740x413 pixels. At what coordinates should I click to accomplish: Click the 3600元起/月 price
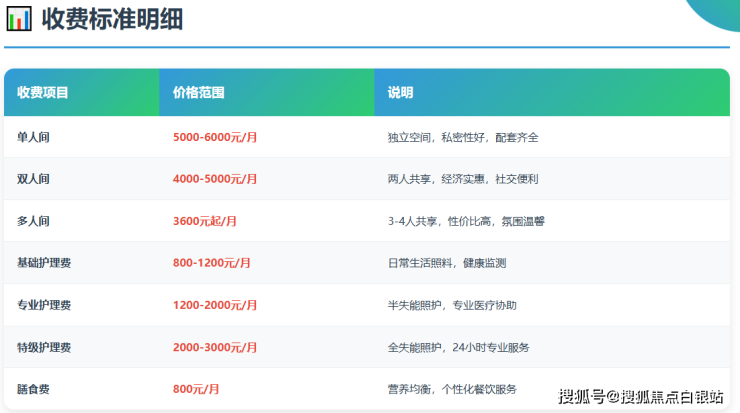205,221
